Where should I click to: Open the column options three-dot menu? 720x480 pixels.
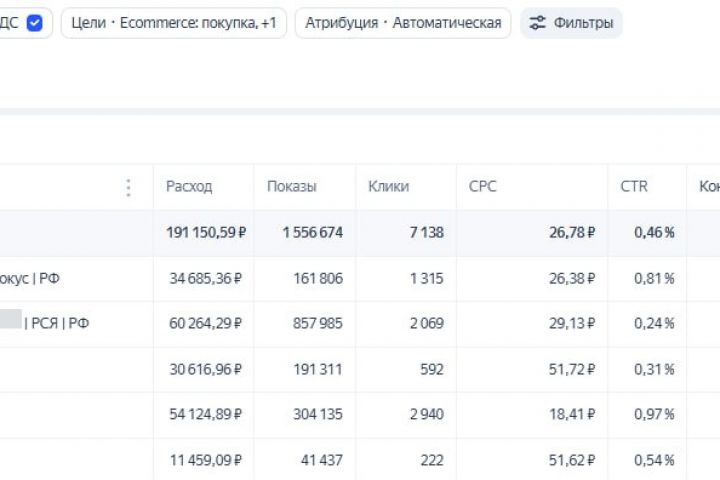pos(128,187)
